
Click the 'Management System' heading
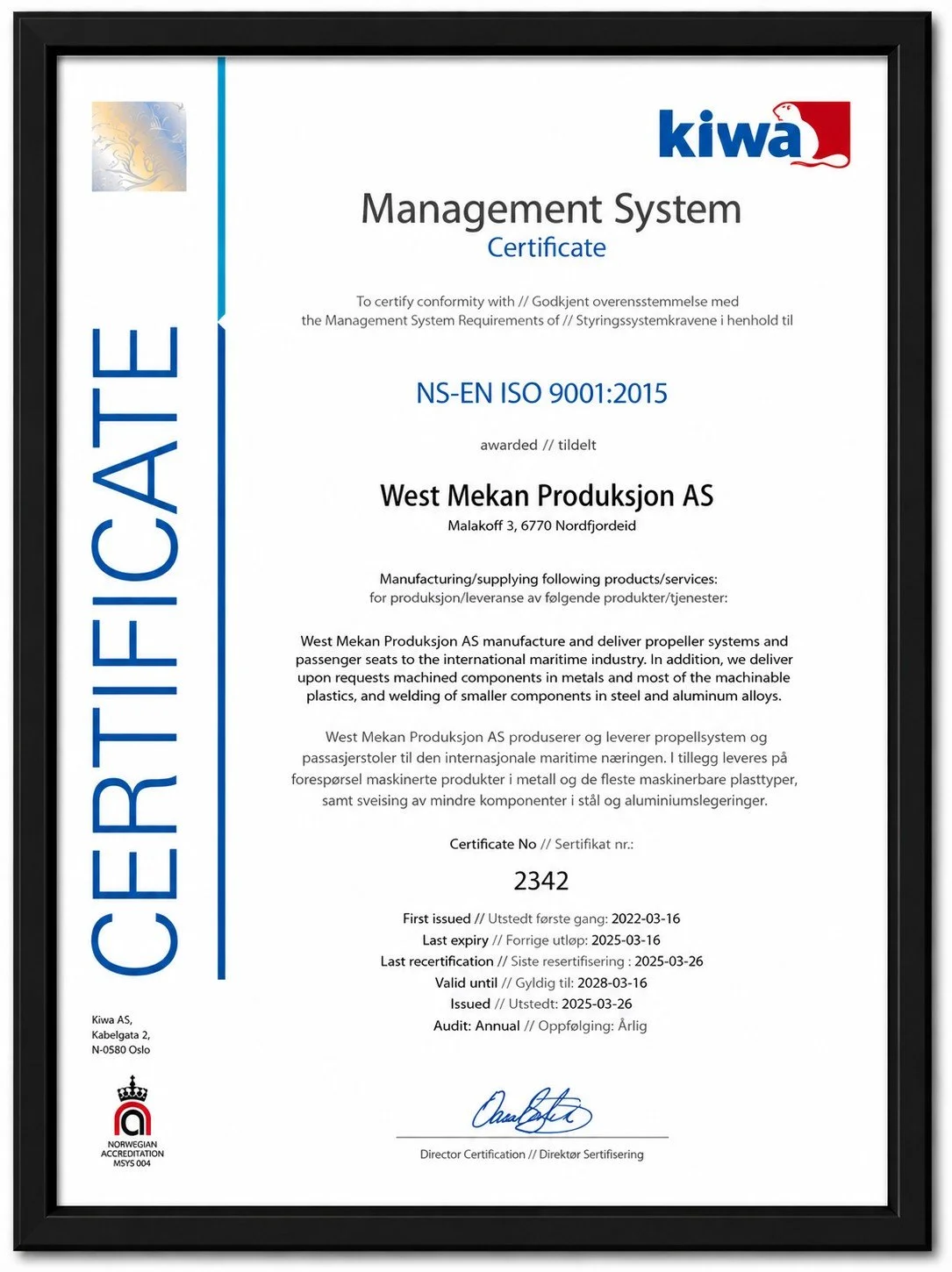point(551,210)
